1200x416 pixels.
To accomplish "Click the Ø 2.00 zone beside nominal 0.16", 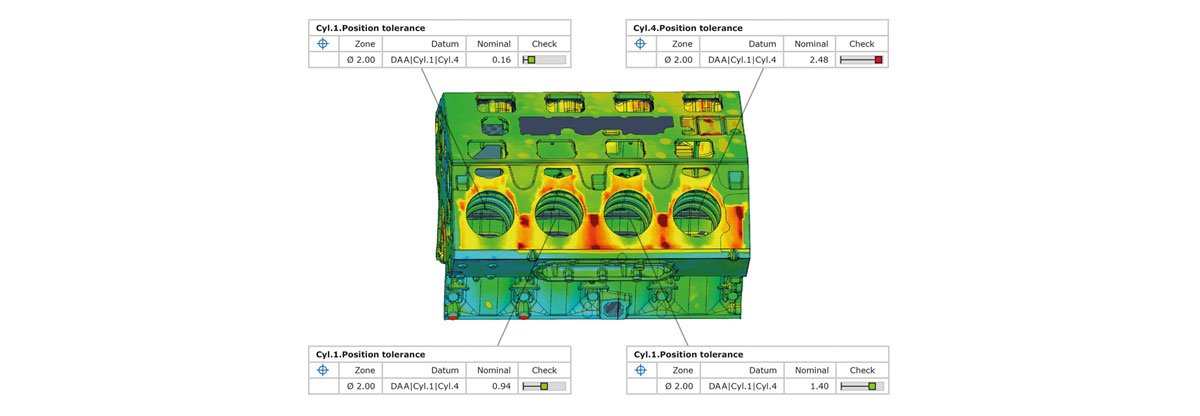I will [x=362, y=60].
